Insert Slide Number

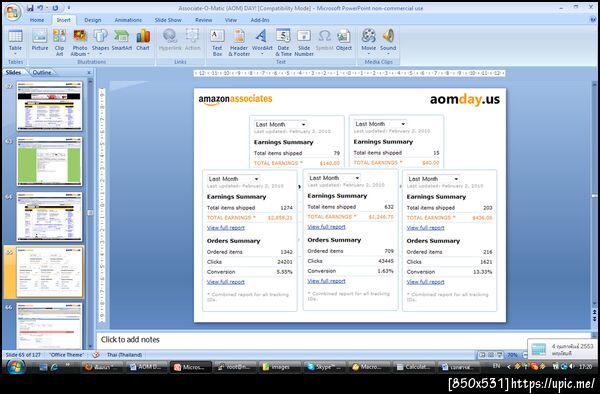(x=304, y=42)
